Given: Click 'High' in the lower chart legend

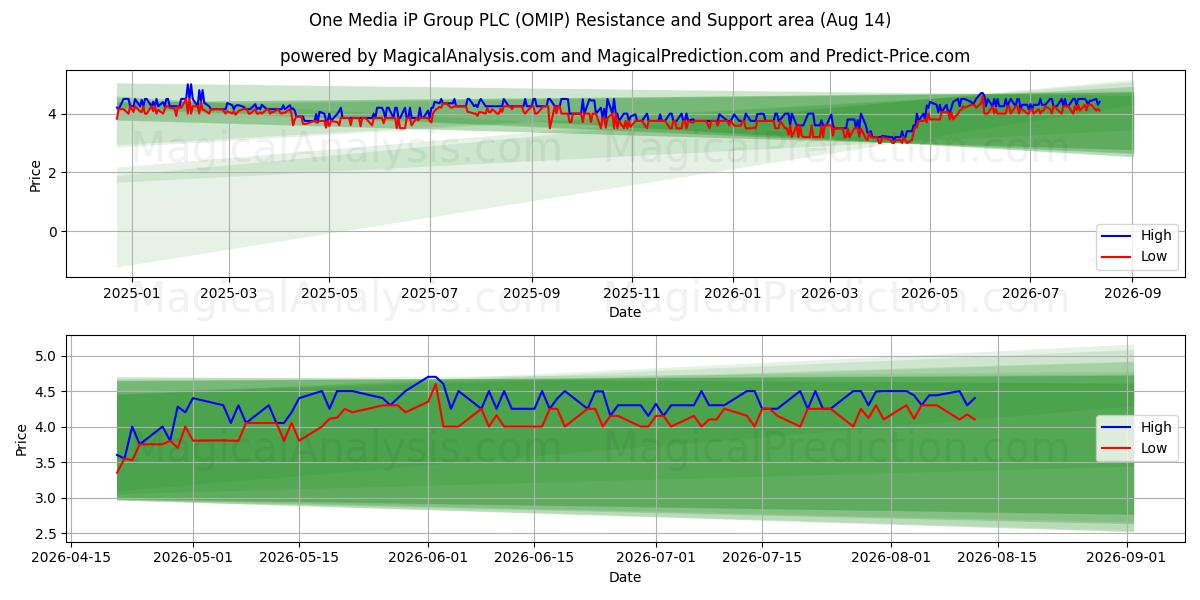Looking at the screenshot, I should (1155, 427).
